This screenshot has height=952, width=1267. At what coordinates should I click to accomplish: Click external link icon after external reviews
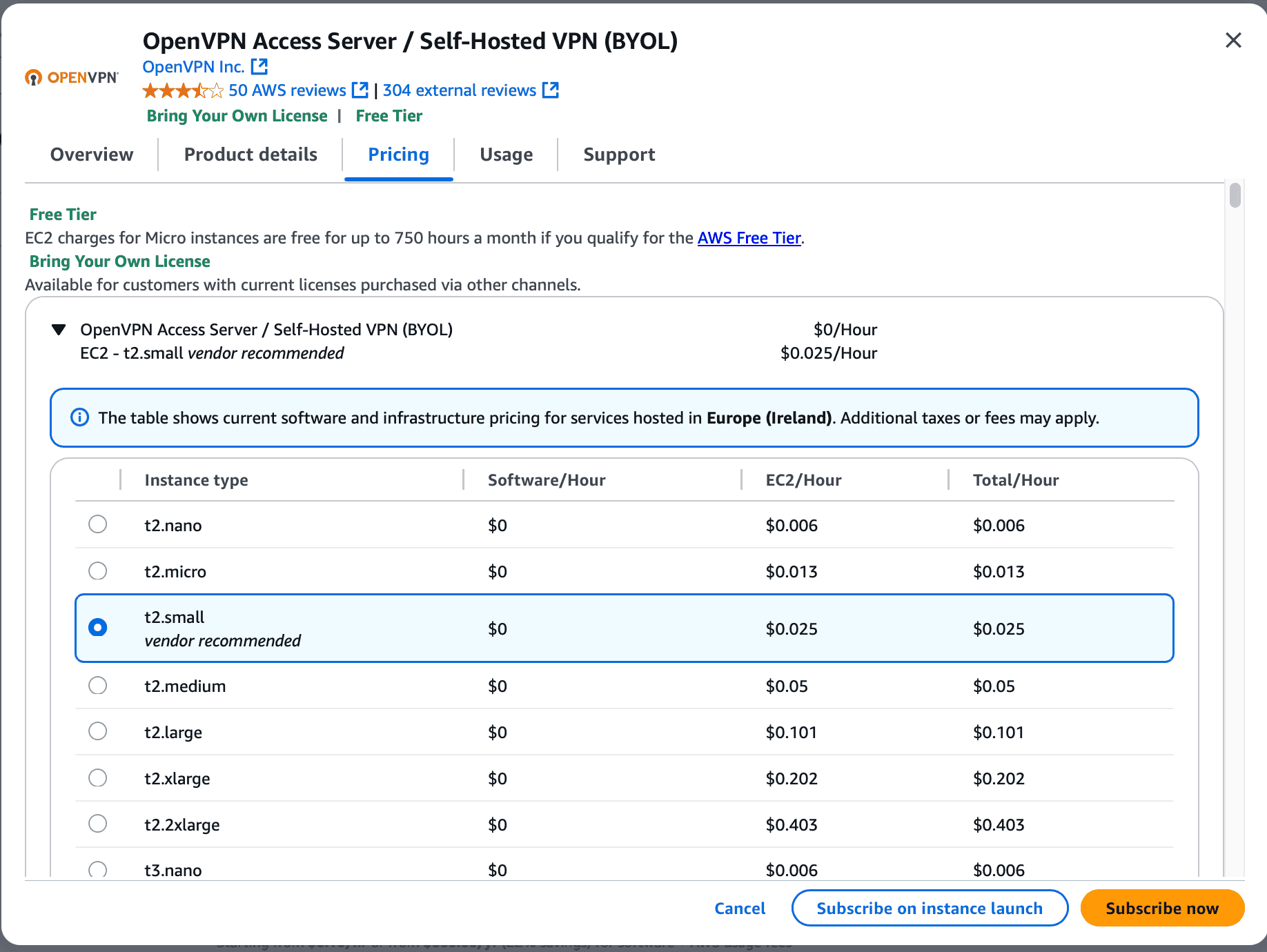pyautogui.click(x=550, y=90)
